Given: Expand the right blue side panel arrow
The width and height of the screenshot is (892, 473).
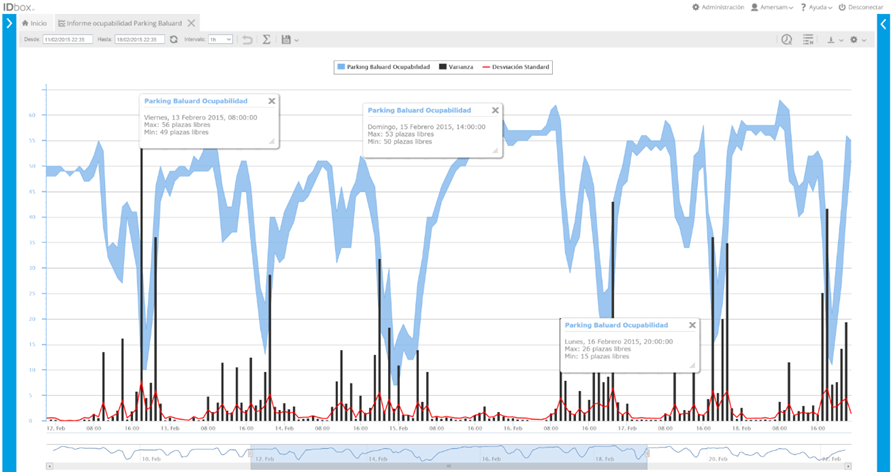Looking at the screenshot, I should tap(883, 21).
